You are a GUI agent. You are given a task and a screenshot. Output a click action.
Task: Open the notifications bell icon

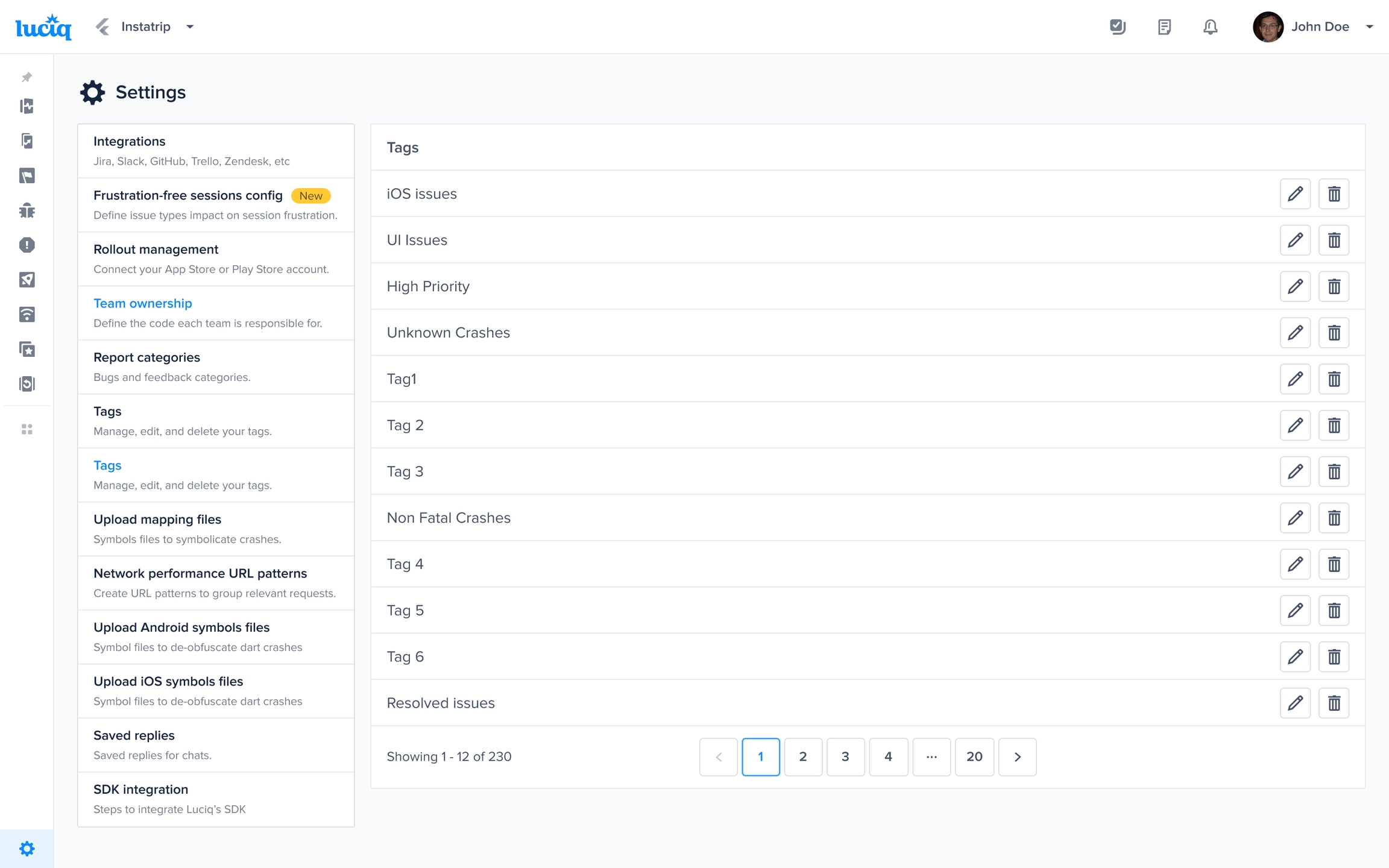[1210, 27]
